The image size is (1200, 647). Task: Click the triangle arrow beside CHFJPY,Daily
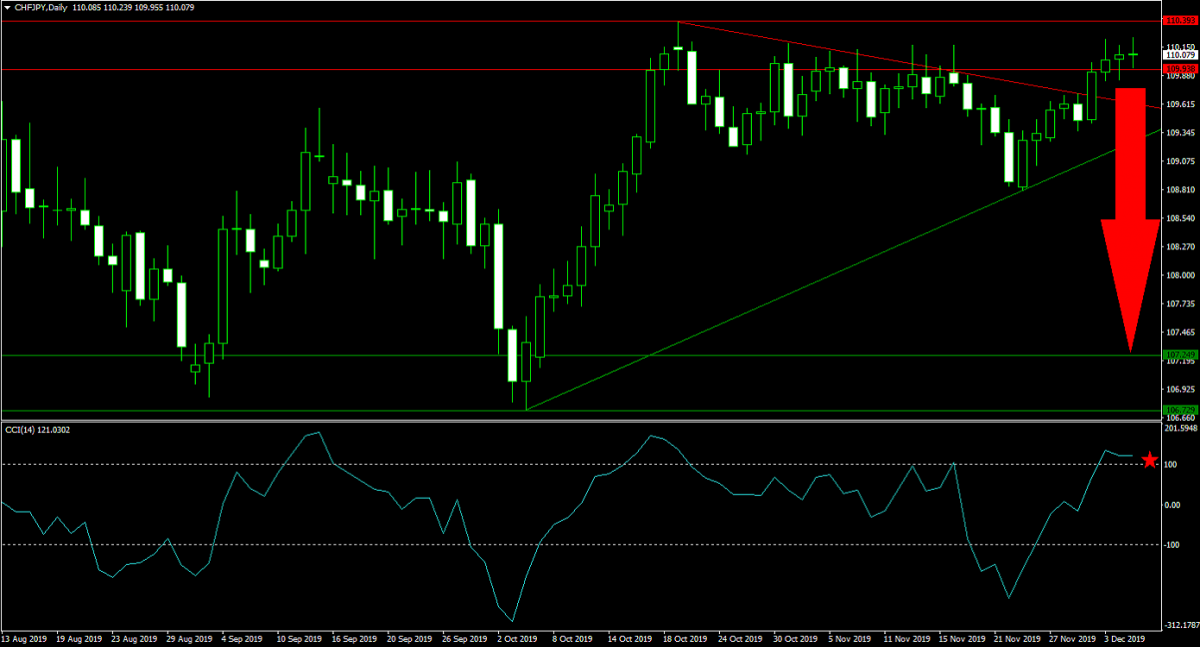pyautogui.click(x=6, y=7)
